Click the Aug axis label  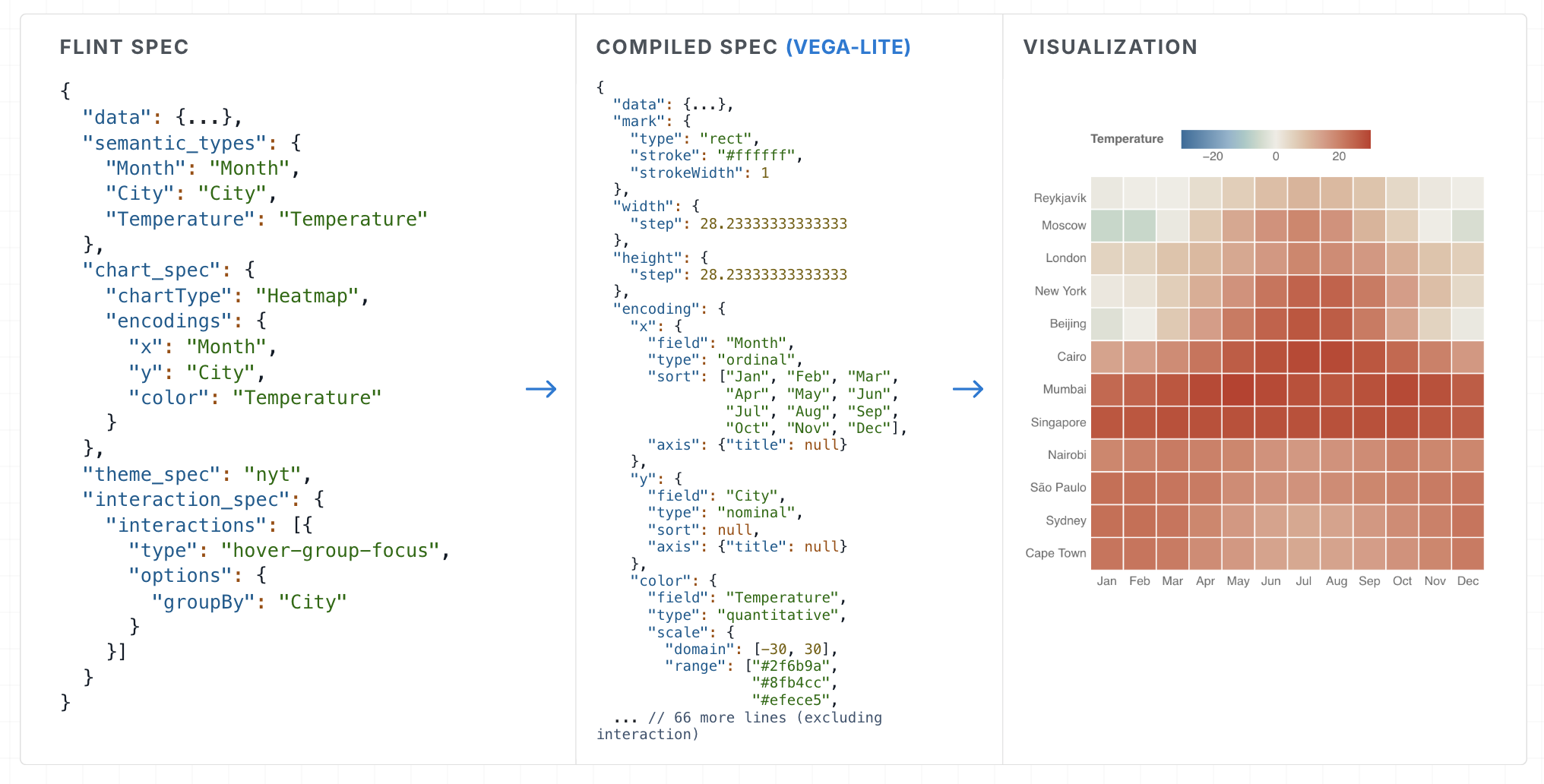[1337, 581]
